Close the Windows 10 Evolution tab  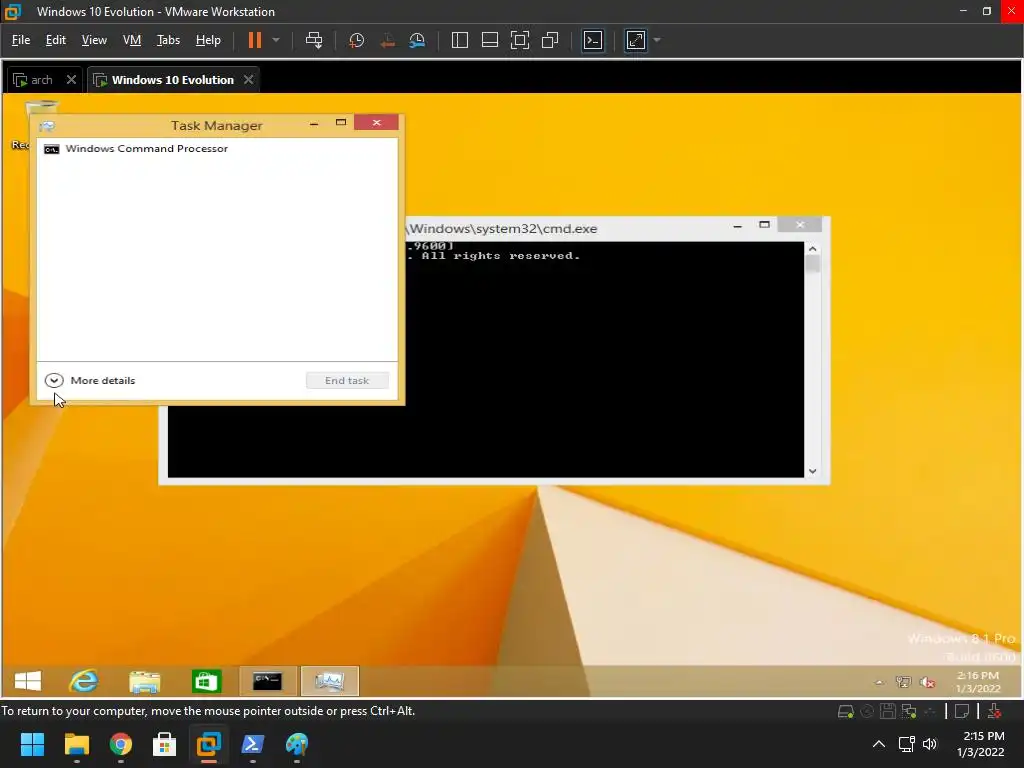pyautogui.click(x=248, y=80)
